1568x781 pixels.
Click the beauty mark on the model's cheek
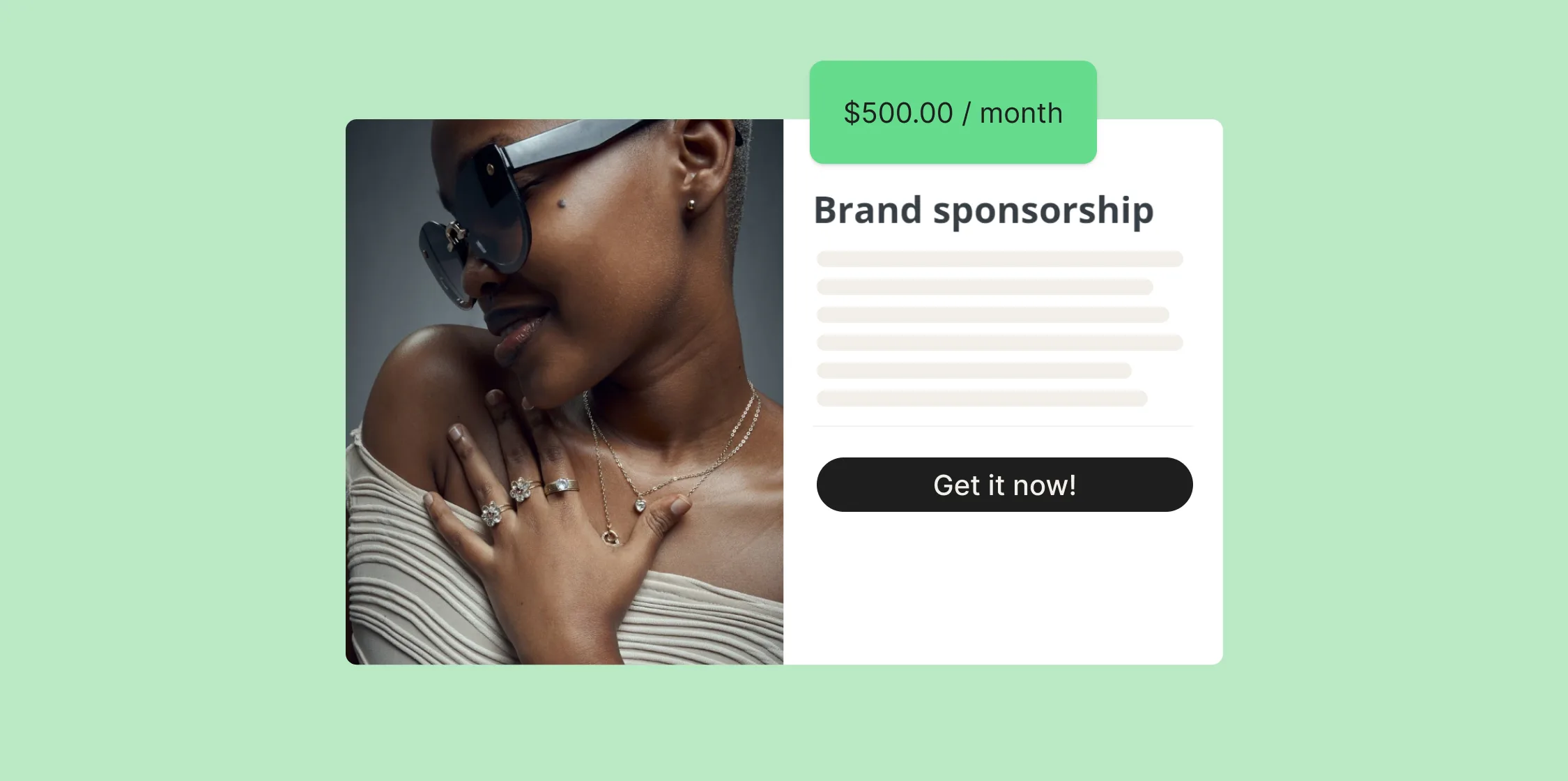click(562, 204)
